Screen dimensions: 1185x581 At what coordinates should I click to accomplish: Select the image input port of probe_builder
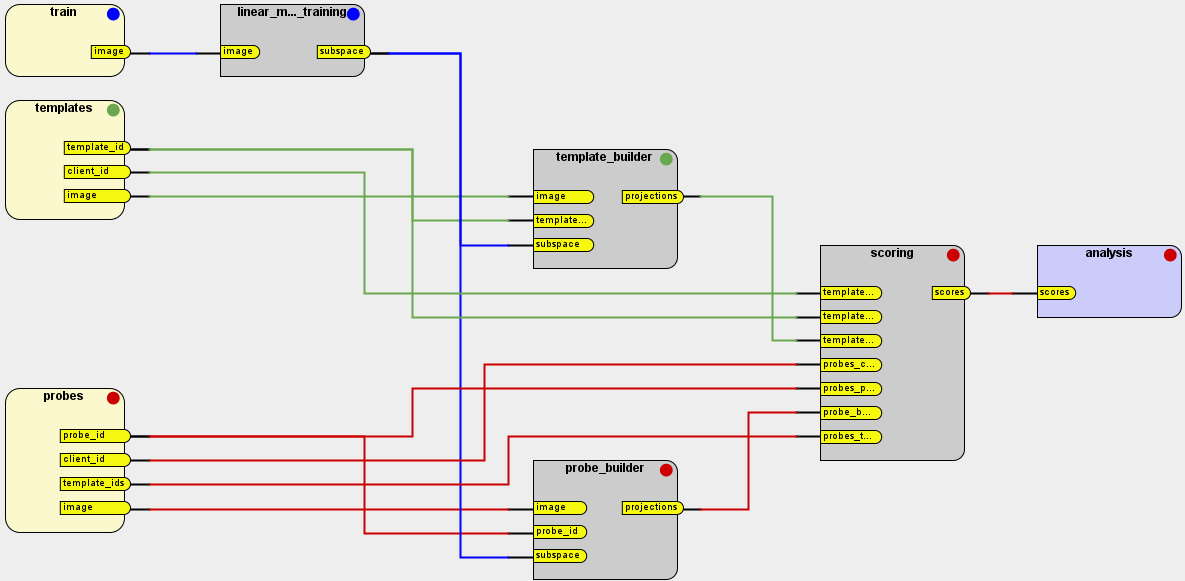coord(560,507)
